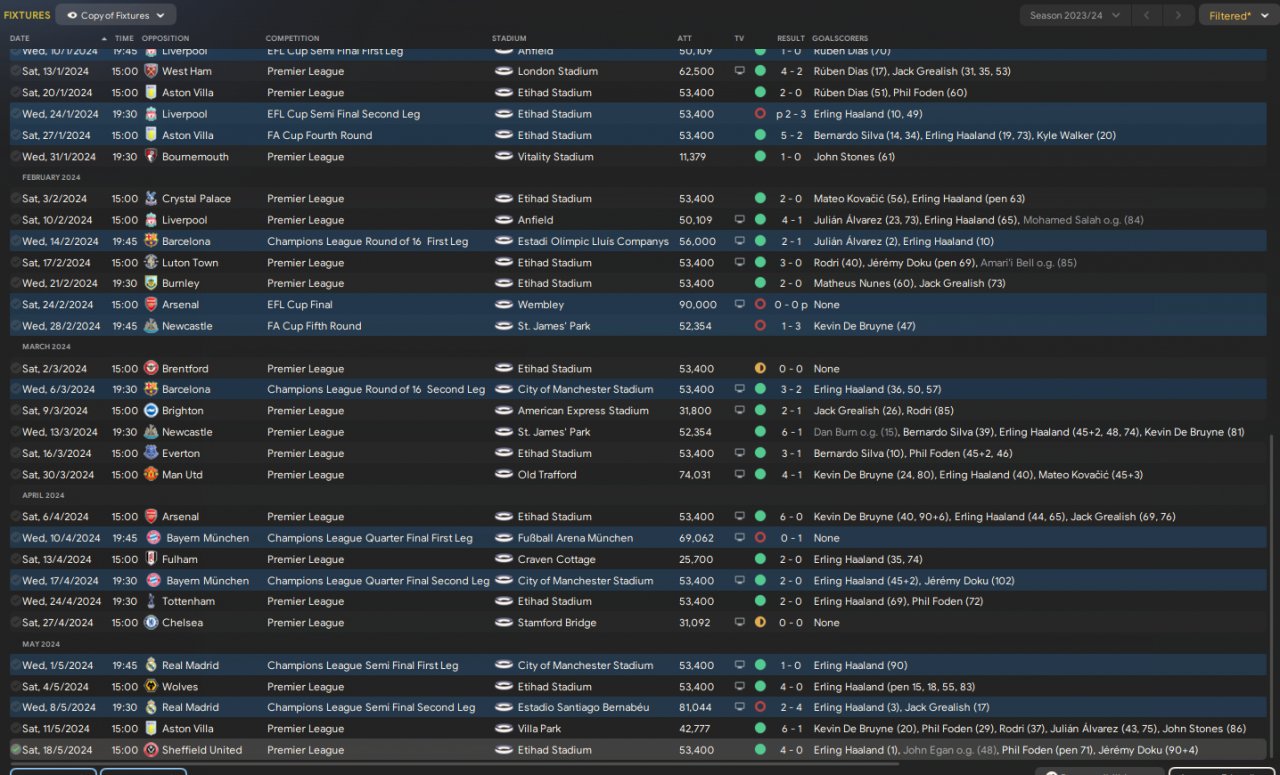
Task: Click the 81,044 attendance figure
Action: [x=696, y=707]
